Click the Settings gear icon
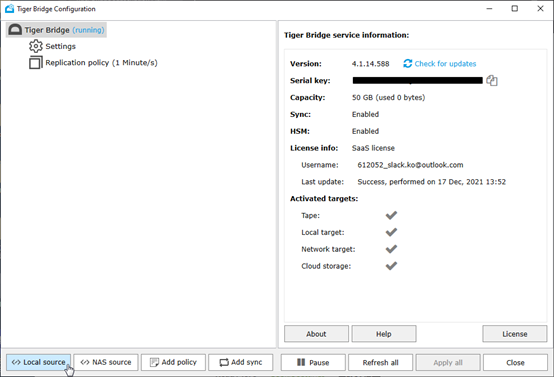The width and height of the screenshot is (554, 377). pyautogui.click(x=36, y=46)
